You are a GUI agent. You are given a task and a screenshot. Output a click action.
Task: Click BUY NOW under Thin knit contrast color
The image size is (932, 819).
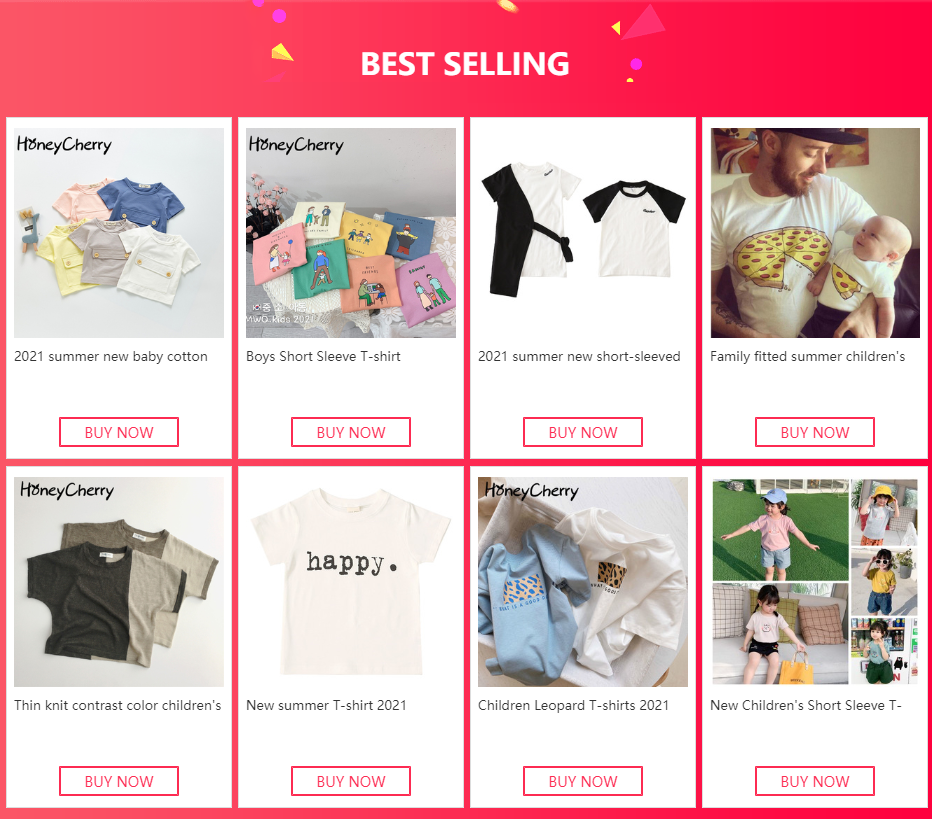click(x=119, y=781)
